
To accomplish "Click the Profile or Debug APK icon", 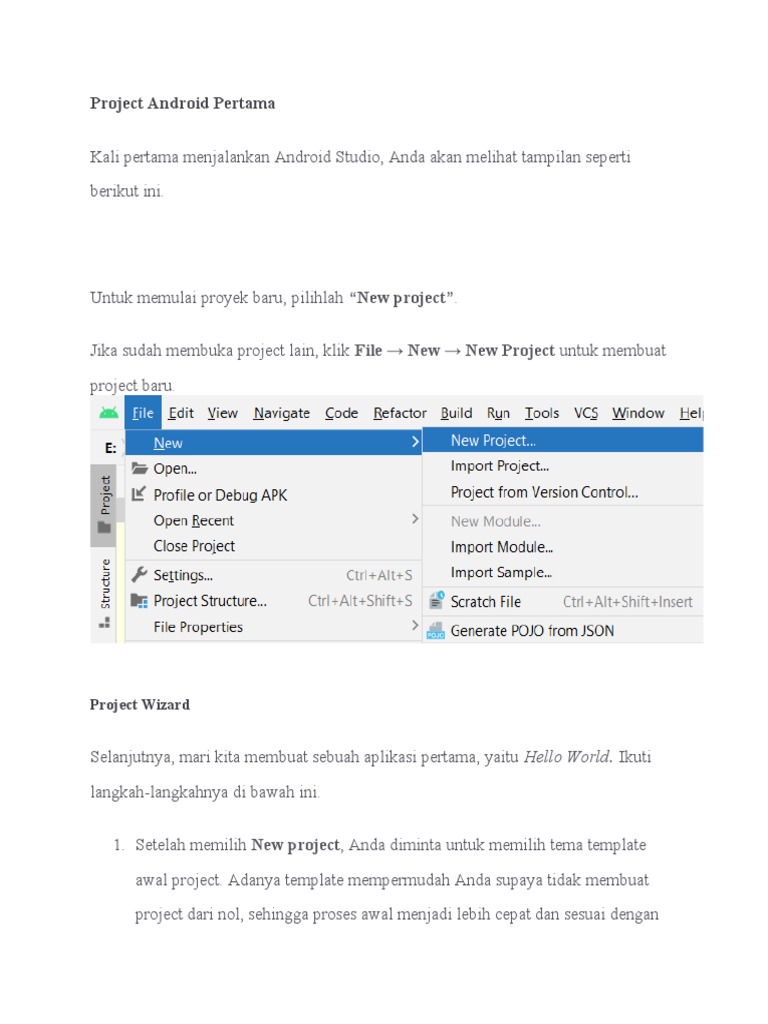I will point(138,494).
